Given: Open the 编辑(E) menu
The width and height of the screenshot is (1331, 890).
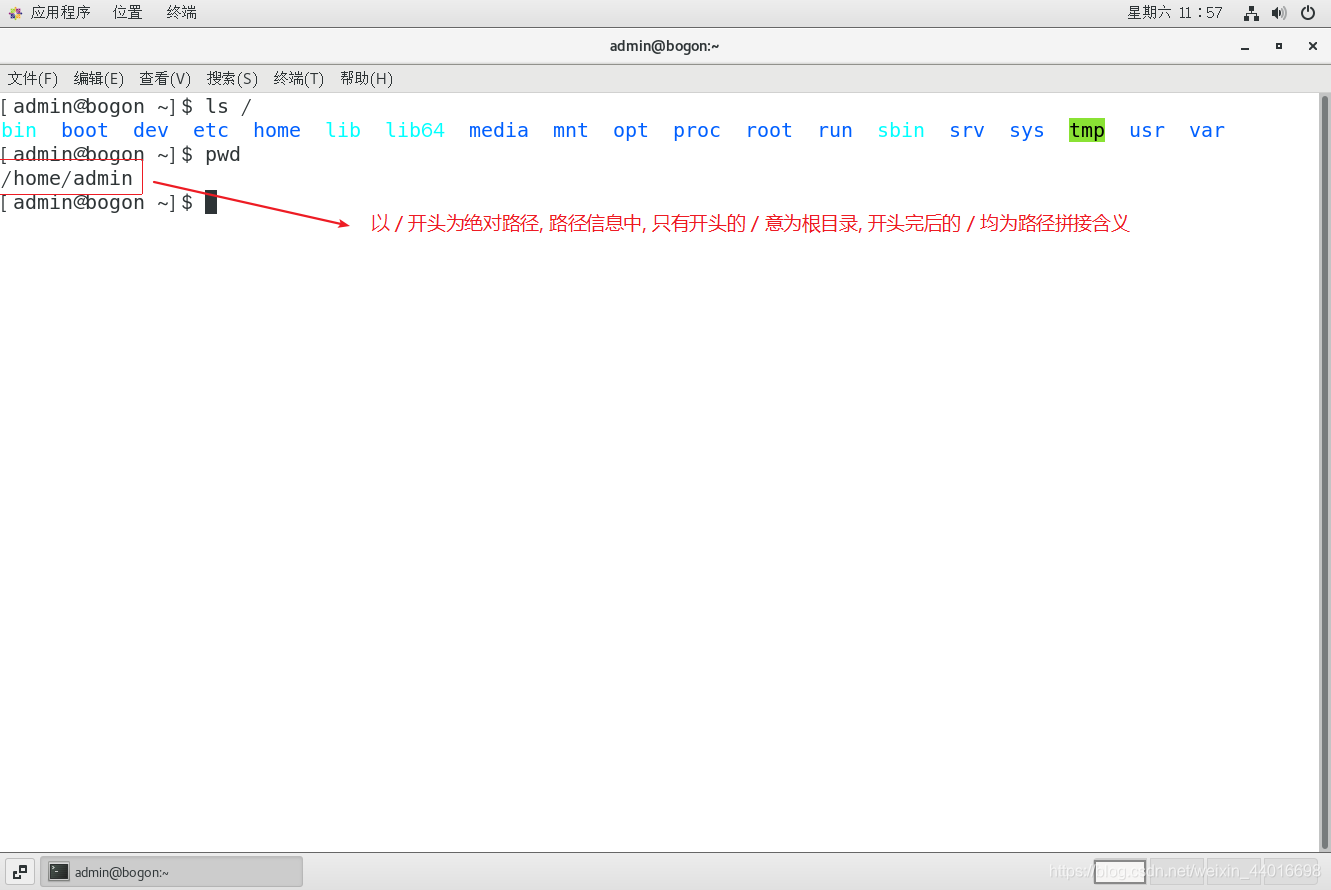Looking at the screenshot, I should 99,78.
